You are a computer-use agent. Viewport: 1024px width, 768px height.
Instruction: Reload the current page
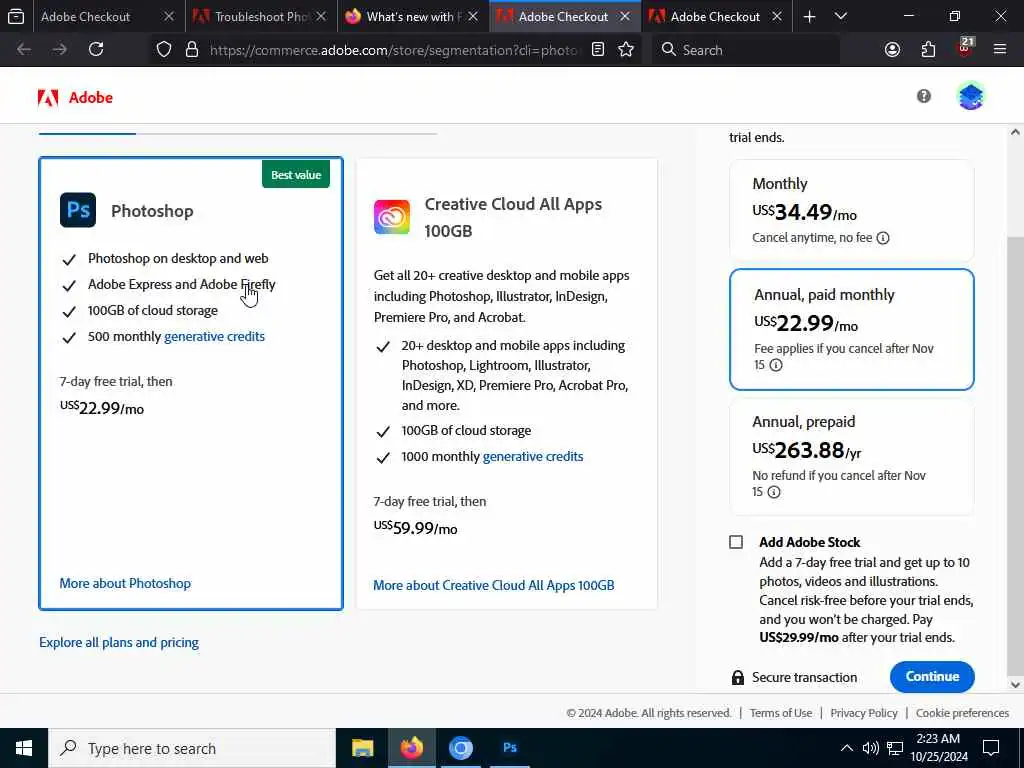coord(96,49)
